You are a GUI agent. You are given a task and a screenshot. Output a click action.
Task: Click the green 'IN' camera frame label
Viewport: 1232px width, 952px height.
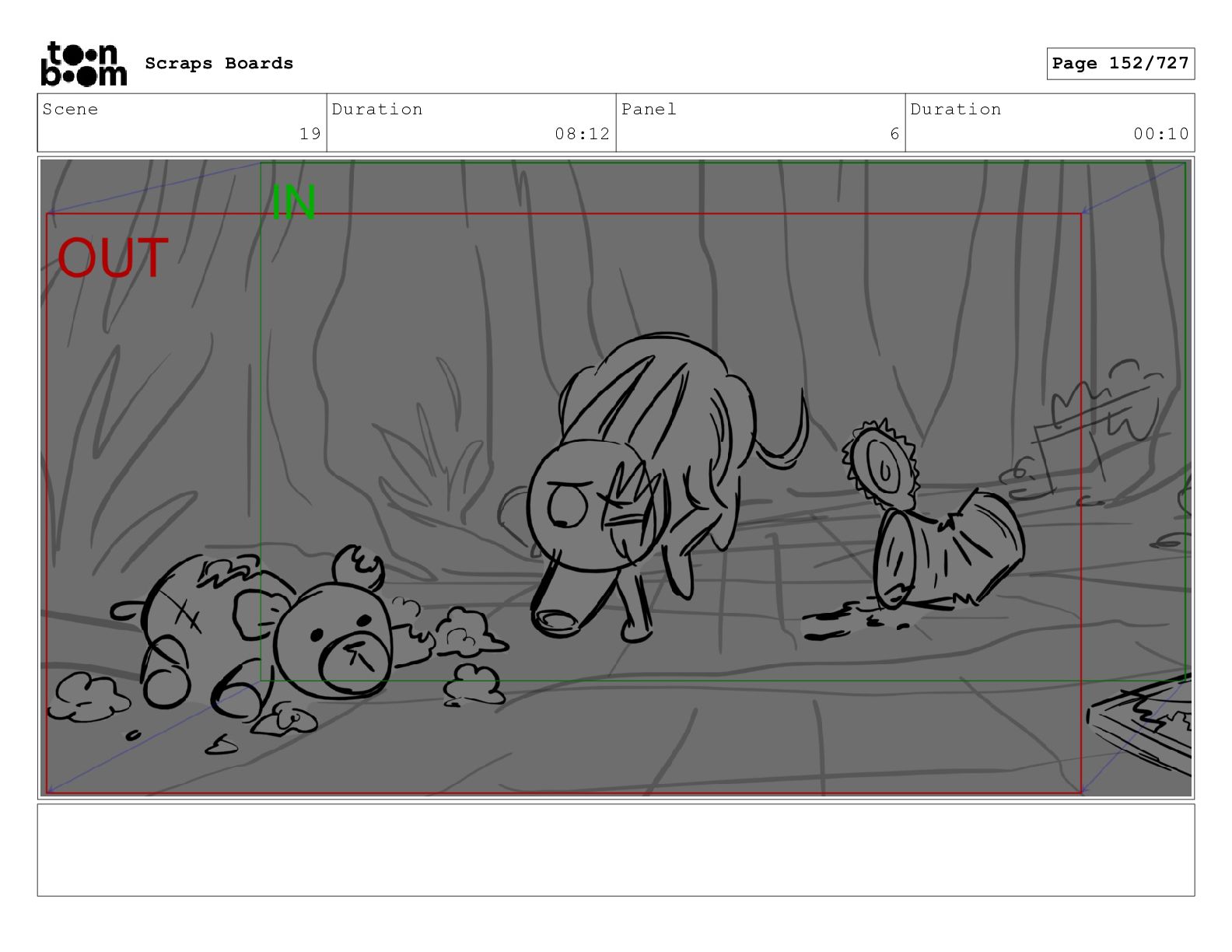click(x=294, y=202)
